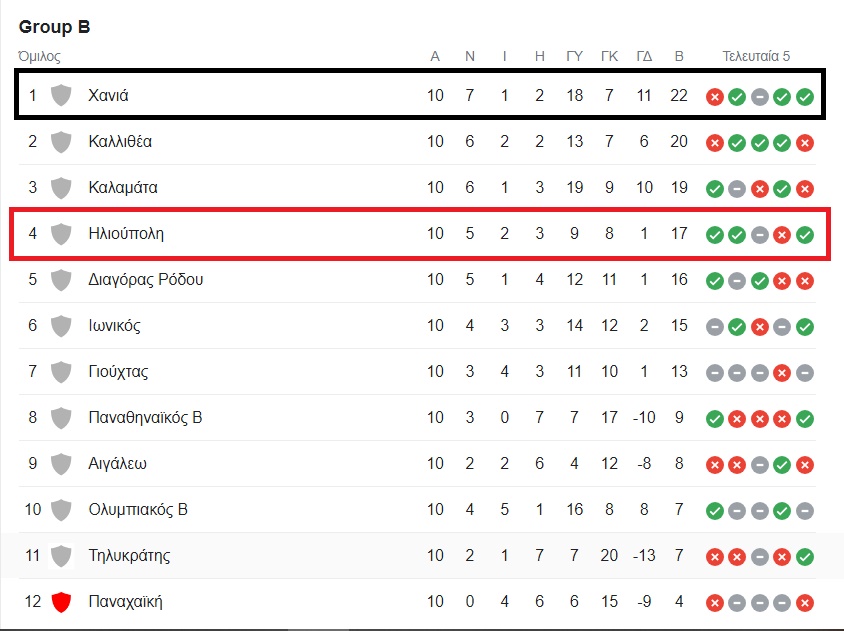
Task: Click the shield icon next to Καλλιθέα
Action: [x=61, y=142]
